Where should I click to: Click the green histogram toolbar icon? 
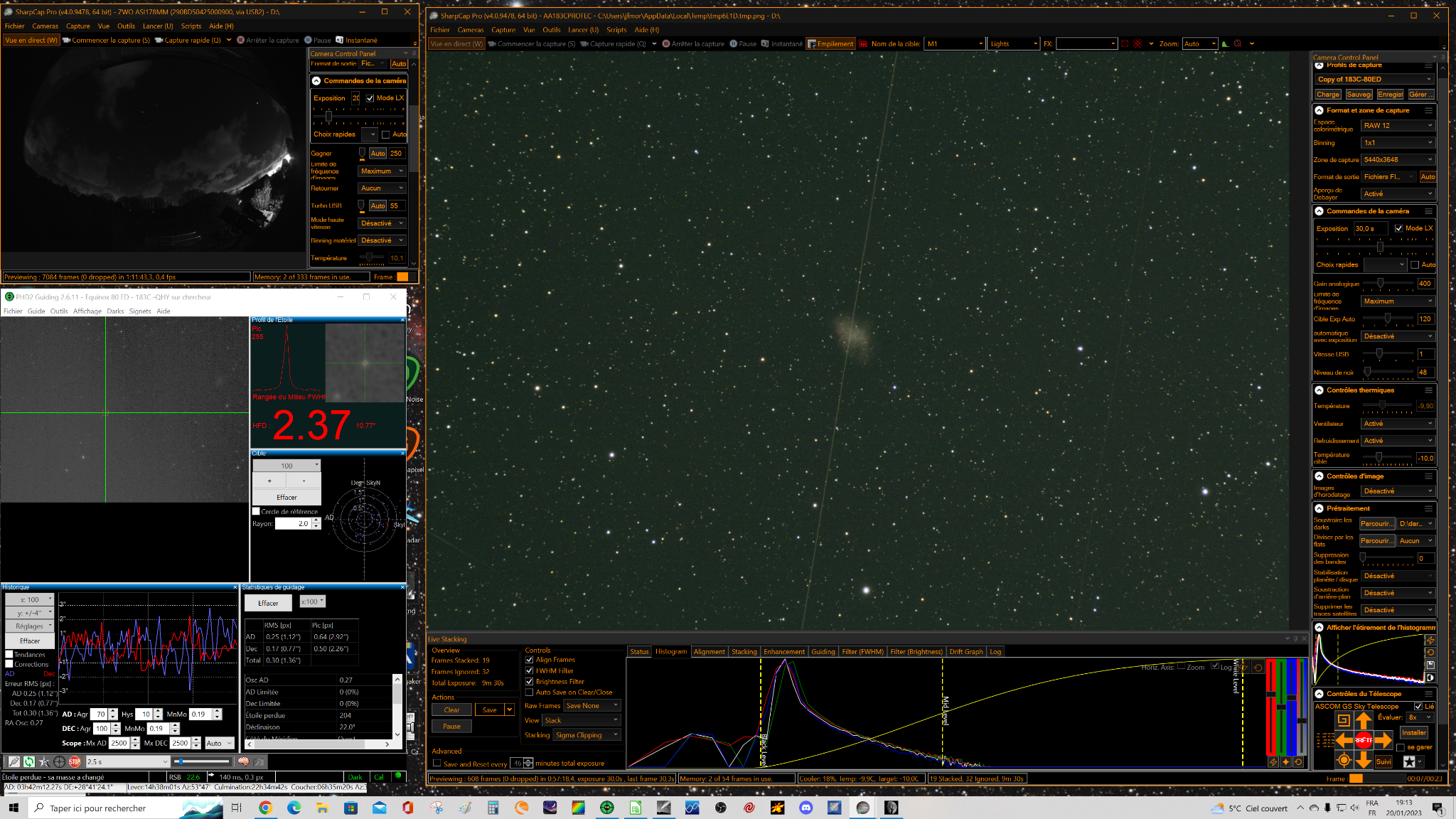(1225, 44)
